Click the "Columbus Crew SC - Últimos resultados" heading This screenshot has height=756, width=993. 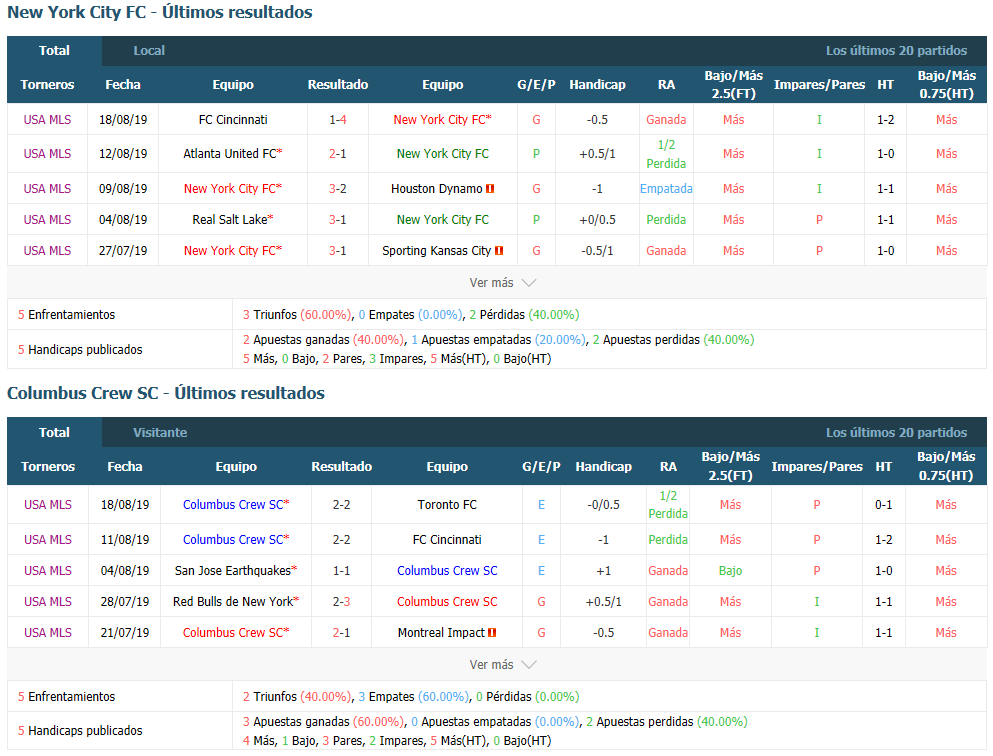tap(166, 393)
